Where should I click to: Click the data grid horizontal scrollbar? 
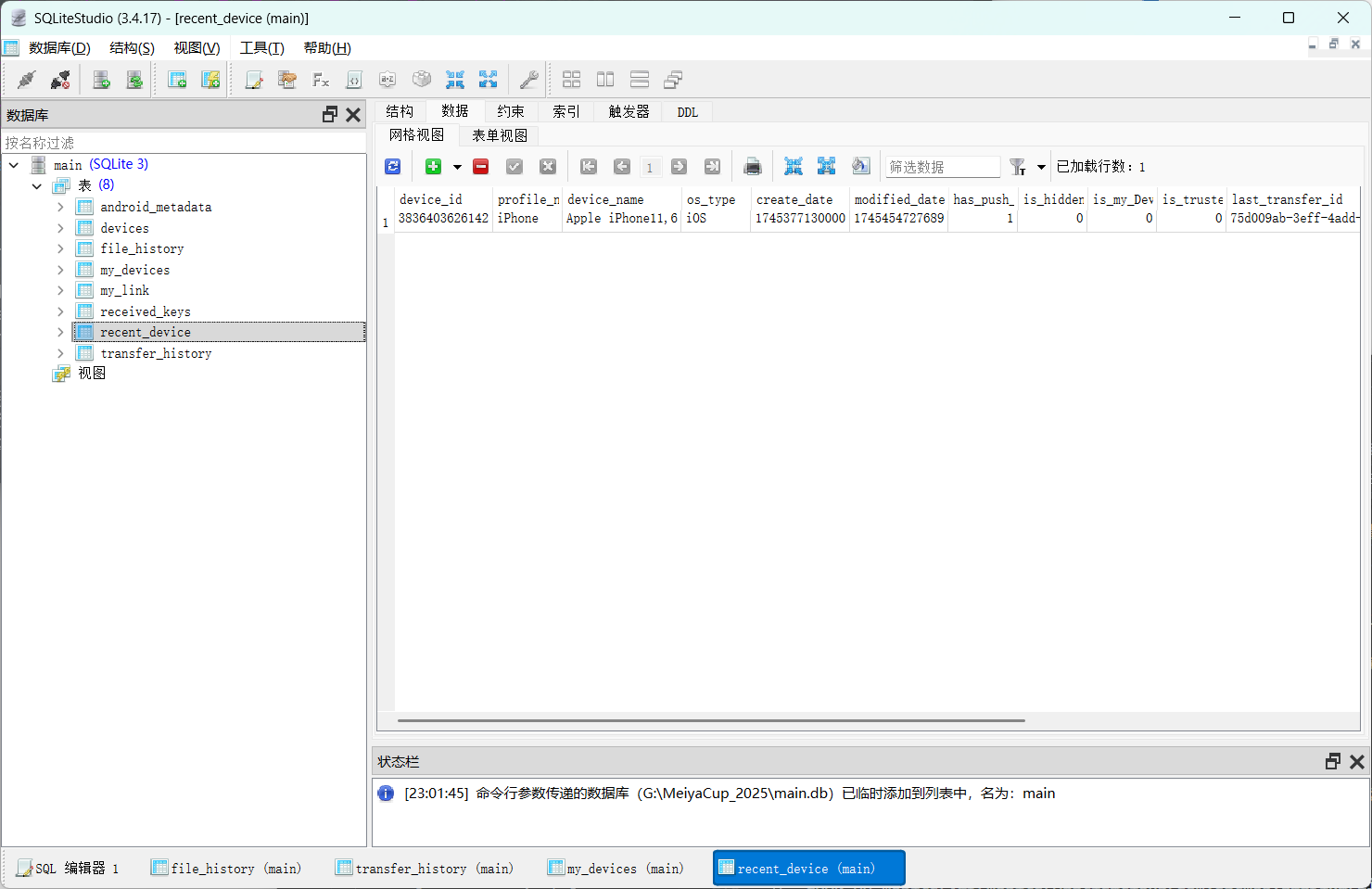(711, 720)
